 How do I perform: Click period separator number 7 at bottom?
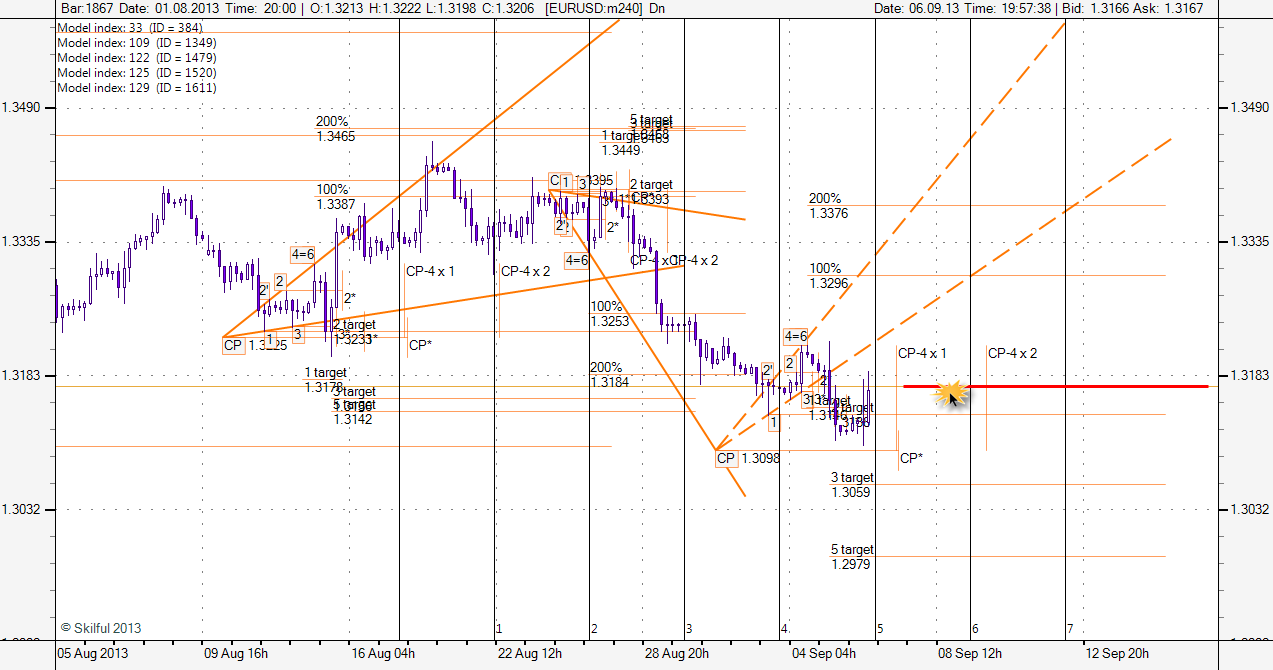1069,629
